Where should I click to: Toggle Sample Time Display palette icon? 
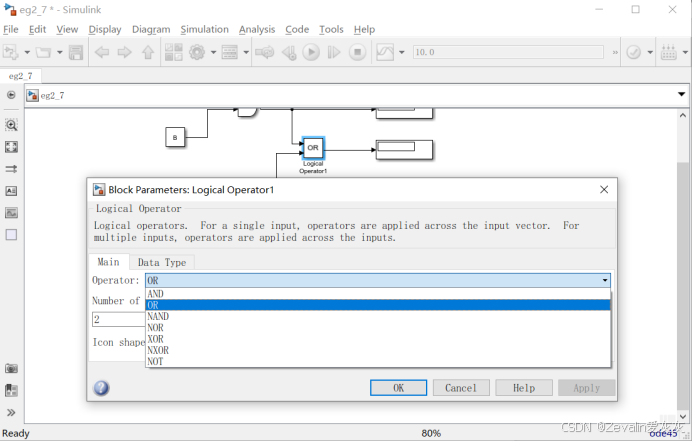click(11, 169)
